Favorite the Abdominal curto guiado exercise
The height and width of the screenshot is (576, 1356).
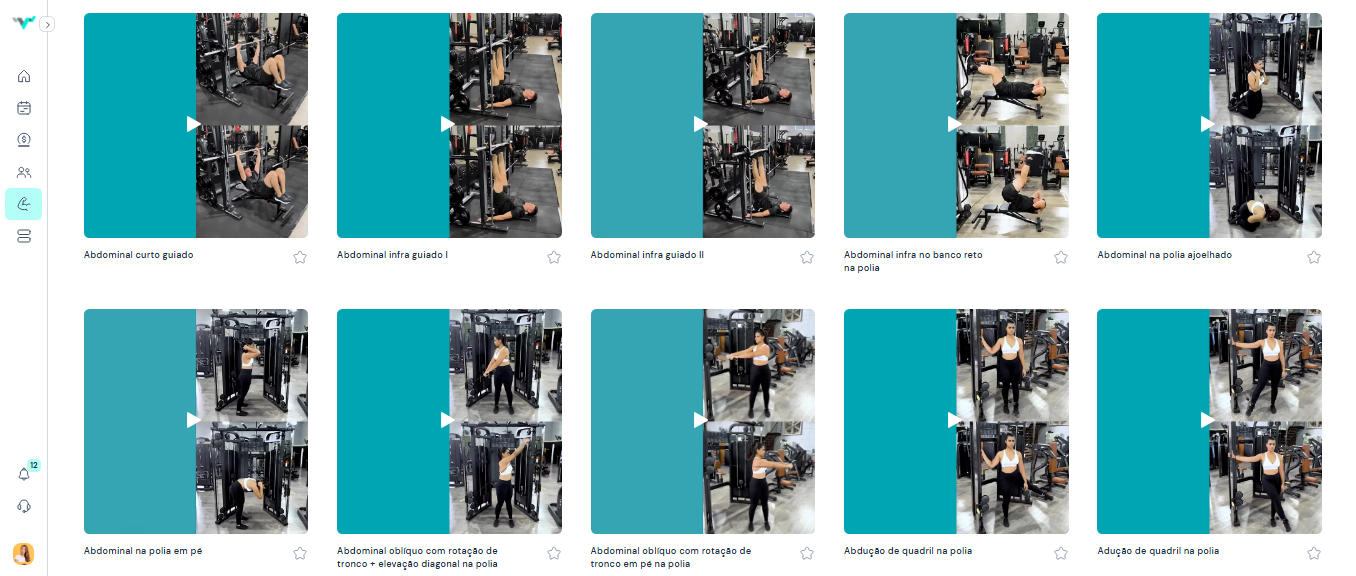pyautogui.click(x=300, y=257)
